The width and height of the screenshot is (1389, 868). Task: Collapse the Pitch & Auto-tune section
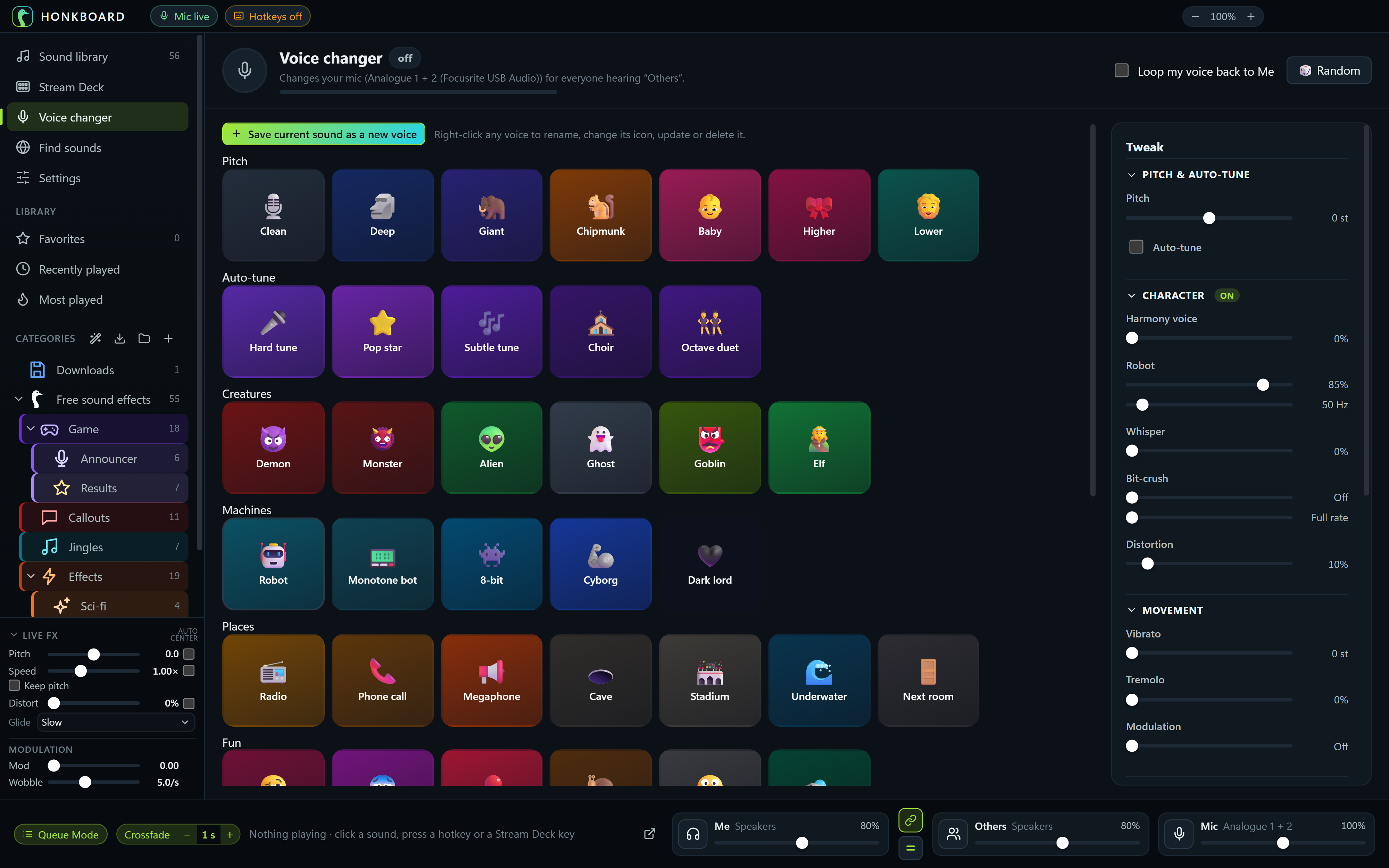(x=1131, y=175)
